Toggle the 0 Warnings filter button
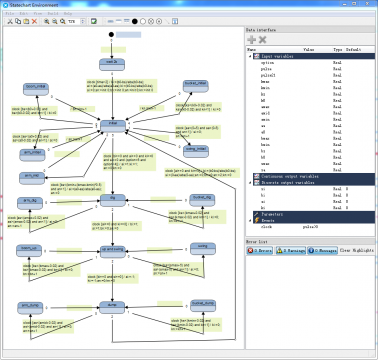This screenshot has height=360, width=378. click(x=290, y=250)
